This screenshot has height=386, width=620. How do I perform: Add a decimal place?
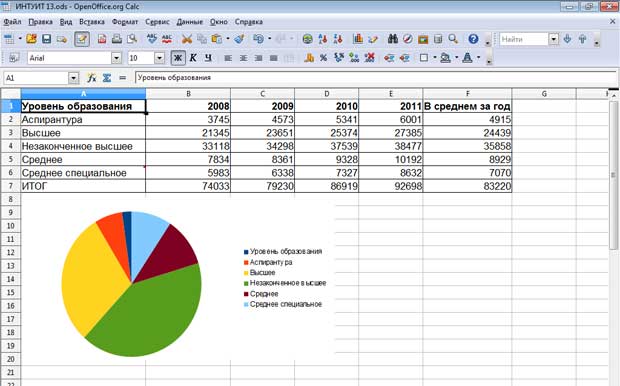tap(354, 58)
